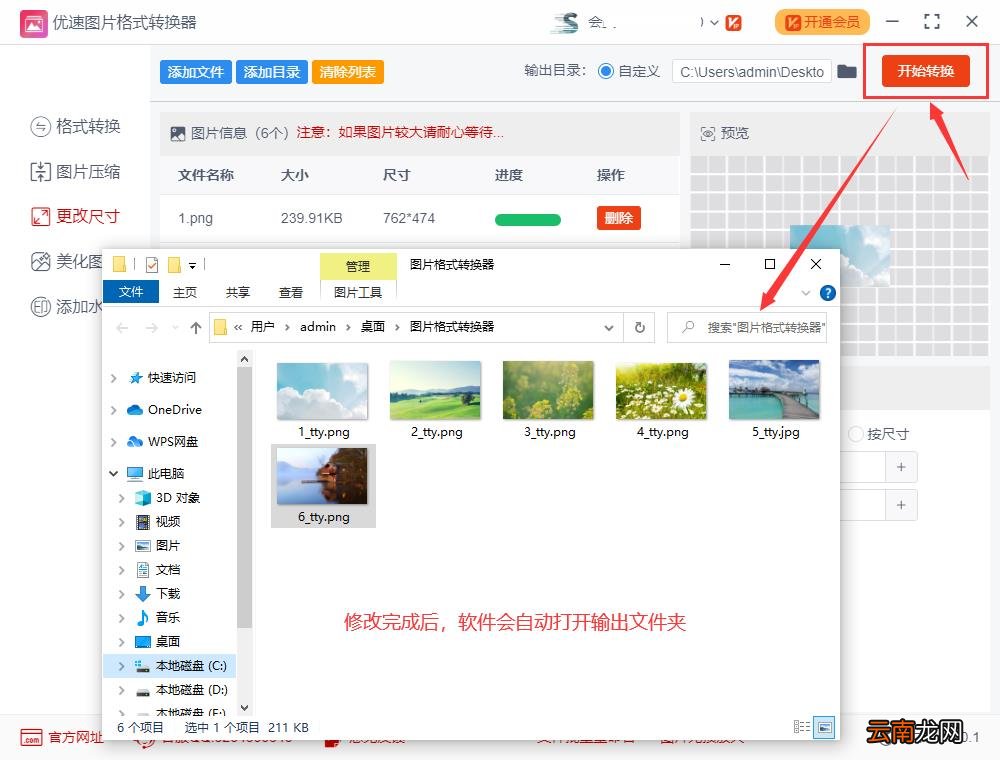Switch Explorer to details view icon
This screenshot has height=760, width=1000.
pos(802,727)
